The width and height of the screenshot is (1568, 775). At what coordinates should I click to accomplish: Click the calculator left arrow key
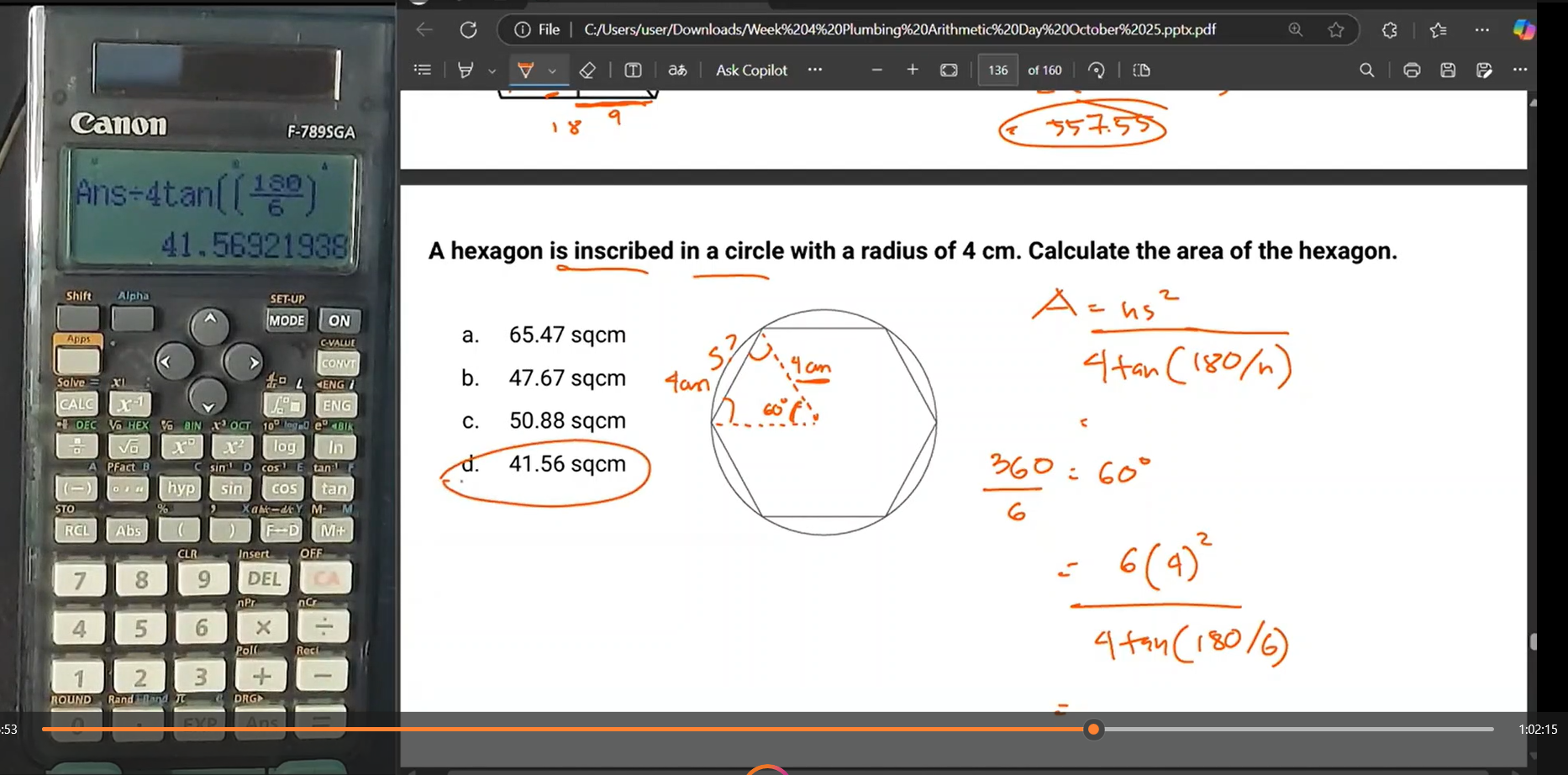pyautogui.click(x=176, y=362)
